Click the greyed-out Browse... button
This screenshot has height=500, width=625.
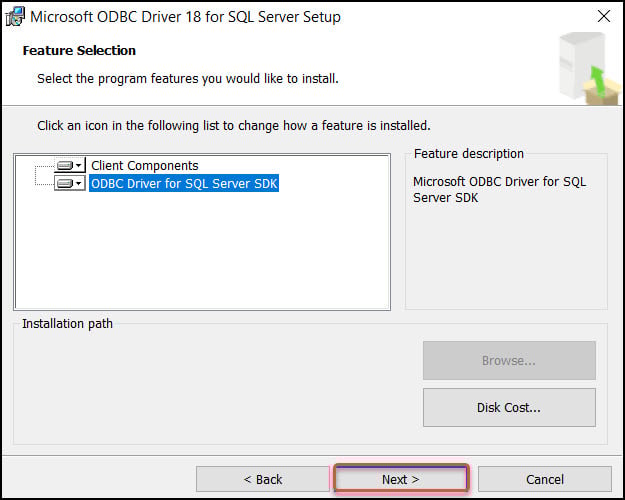click(x=509, y=360)
